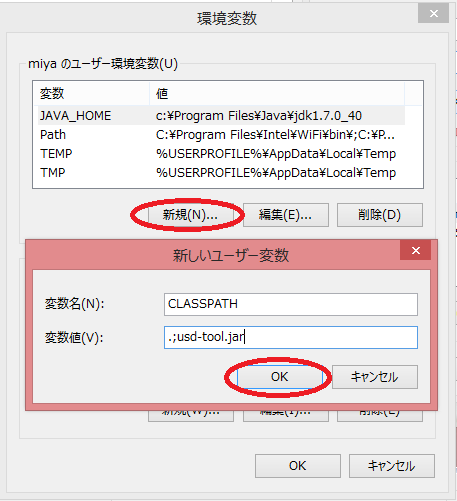457x501 pixels.
Task: Click the 変数値(V) field with .;usd-tool.jar
Action: [x=291, y=337]
